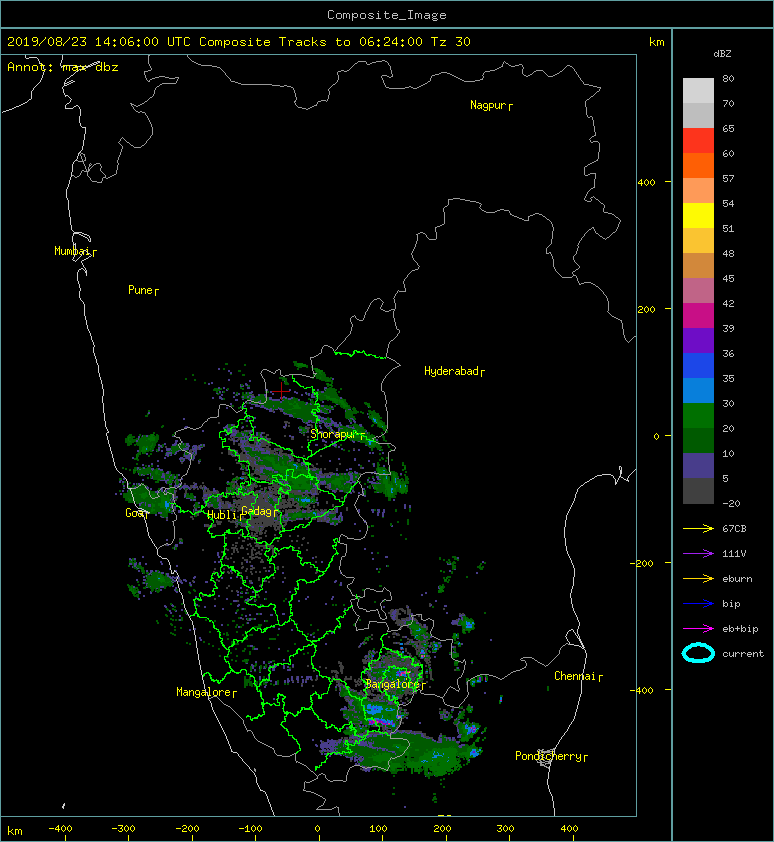
Task: Click the Chennai city label
Action: pos(575,676)
